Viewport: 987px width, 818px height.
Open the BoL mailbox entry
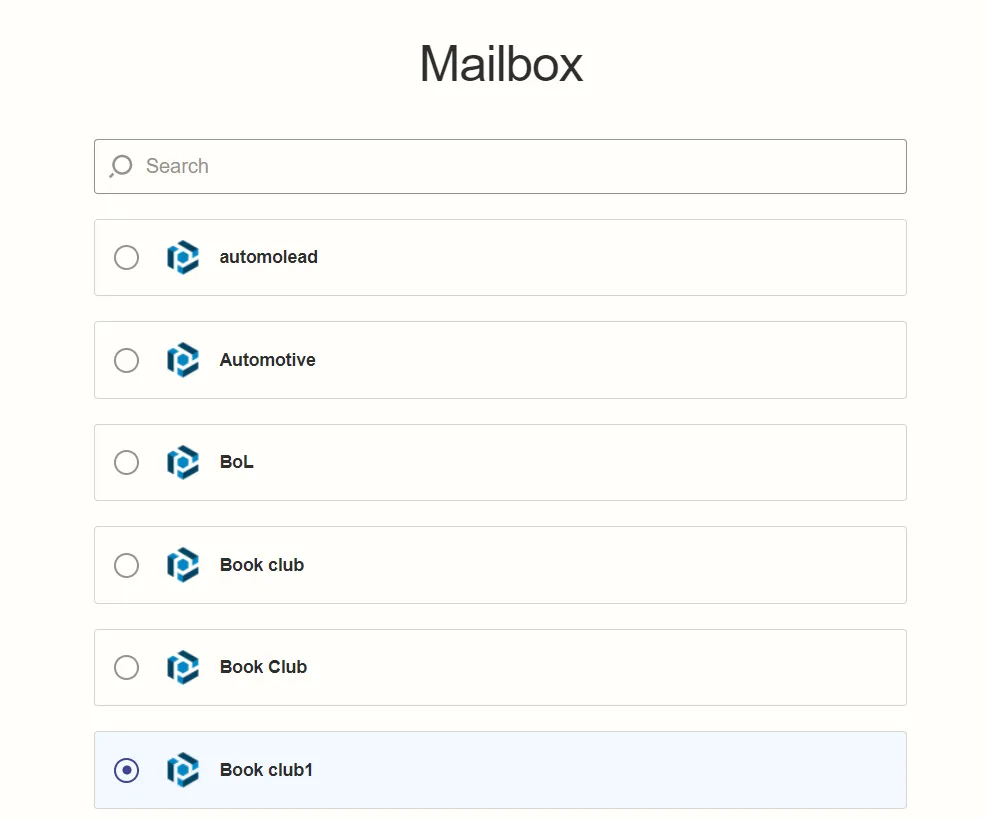(x=500, y=462)
